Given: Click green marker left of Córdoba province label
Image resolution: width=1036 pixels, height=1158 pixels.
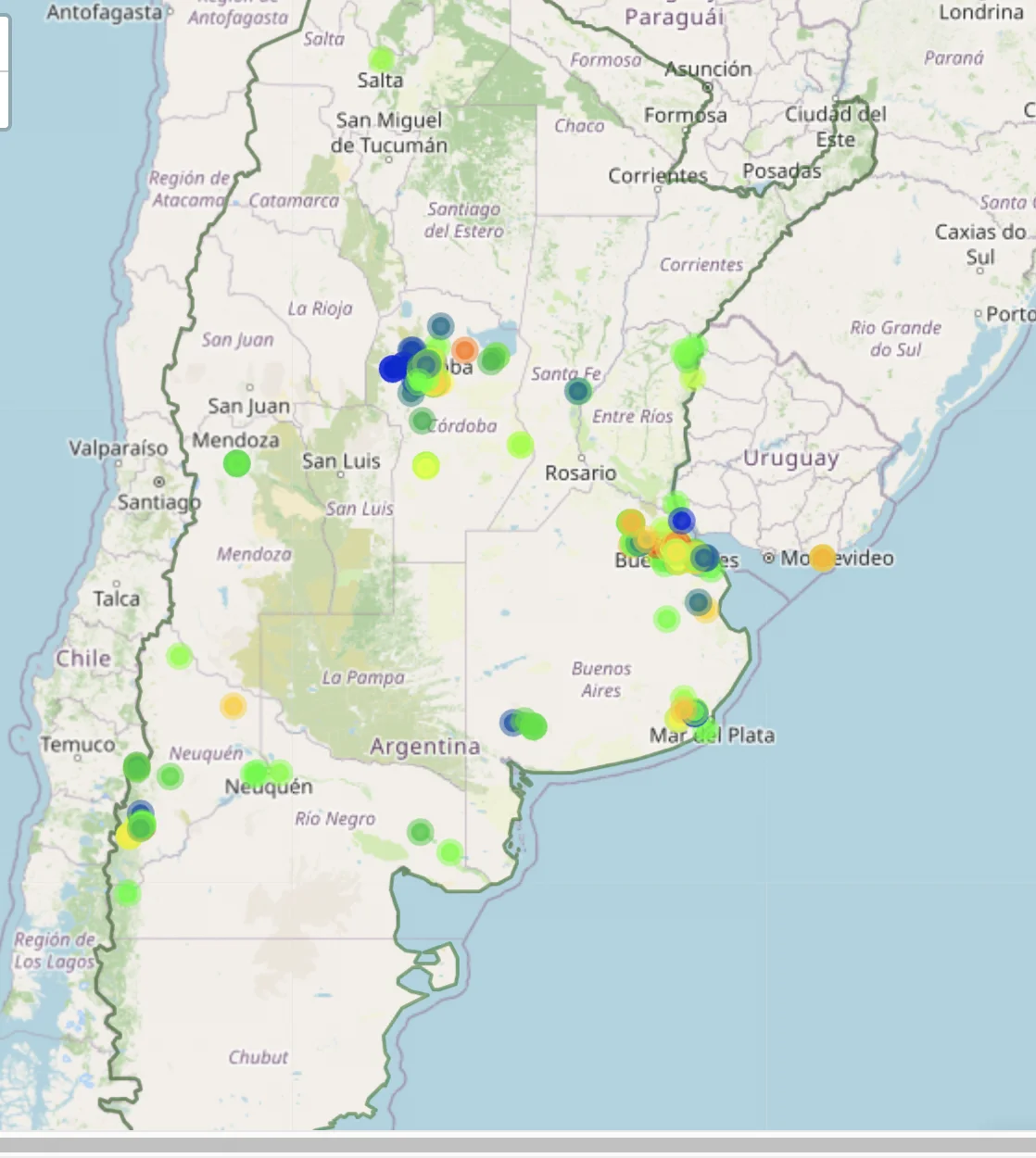Looking at the screenshot, I should tap(422, 422).
